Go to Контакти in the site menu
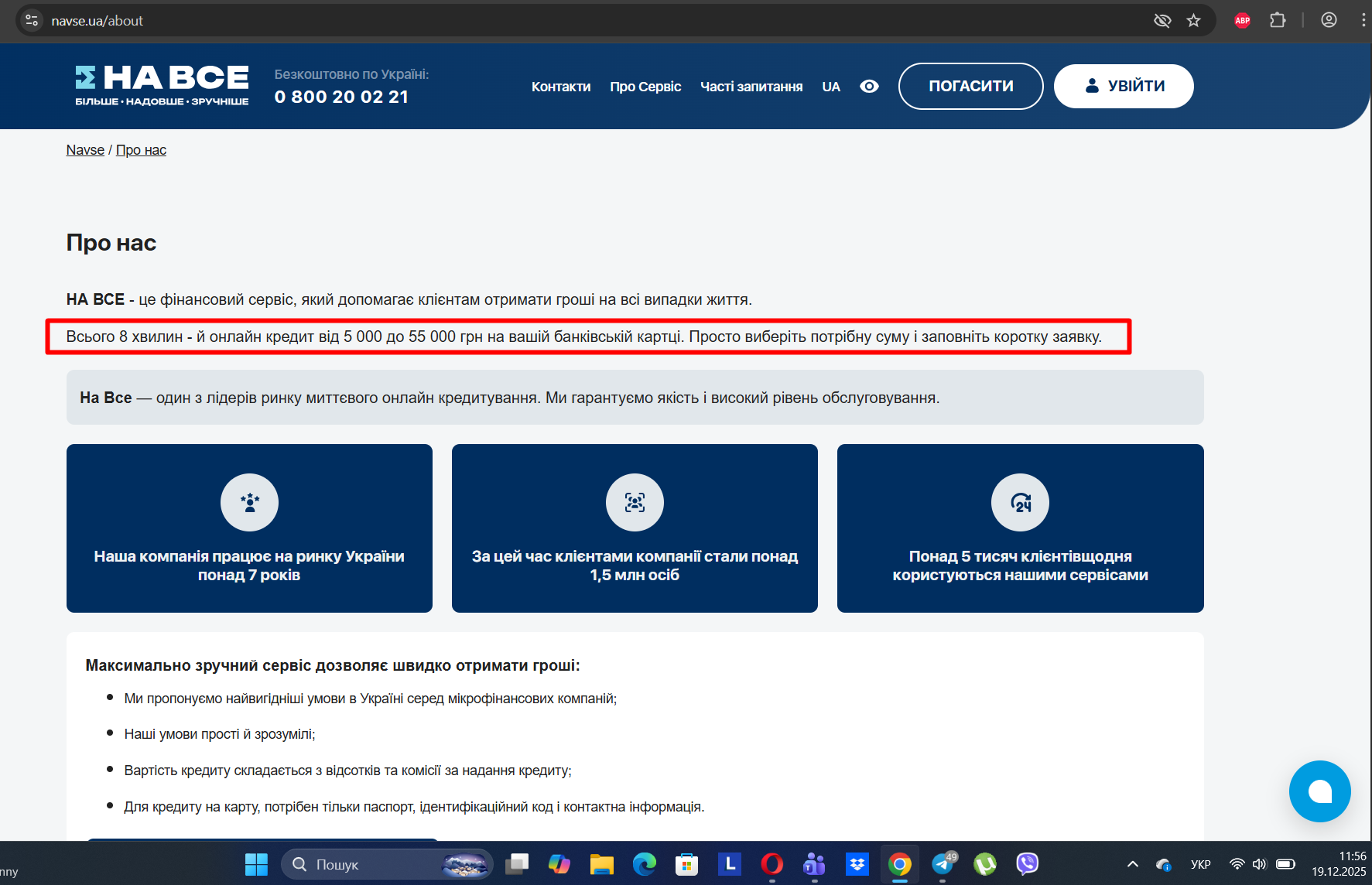Viewport: 1372px width, 885px height. tap(561, 87)
